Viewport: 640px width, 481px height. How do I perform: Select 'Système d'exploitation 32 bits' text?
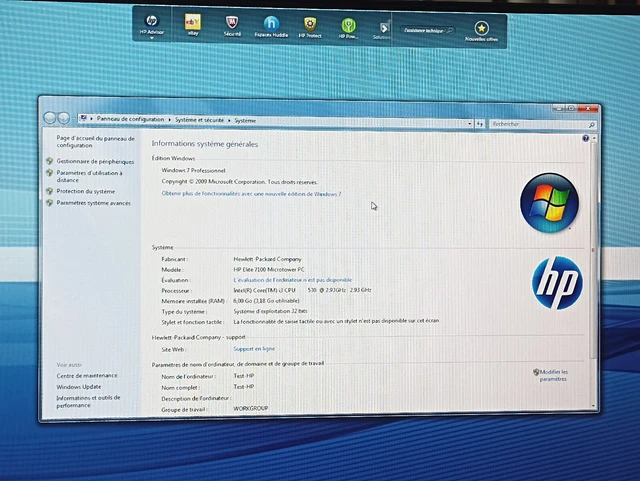tap(270, 311)
